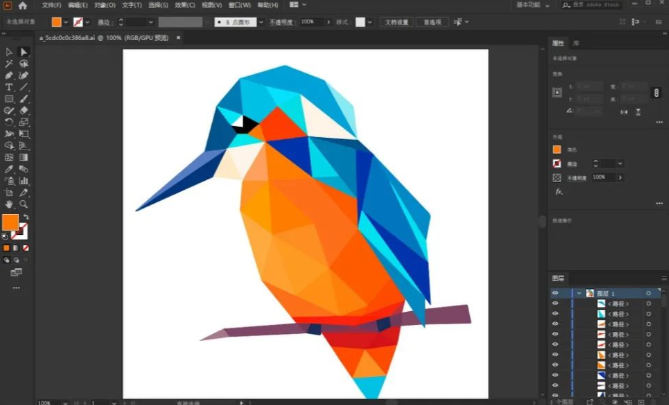This screenshot has width=669, height=405.
Task: Click the 文档设置 button
Action: pyautogui.click(x=398, y=21)
